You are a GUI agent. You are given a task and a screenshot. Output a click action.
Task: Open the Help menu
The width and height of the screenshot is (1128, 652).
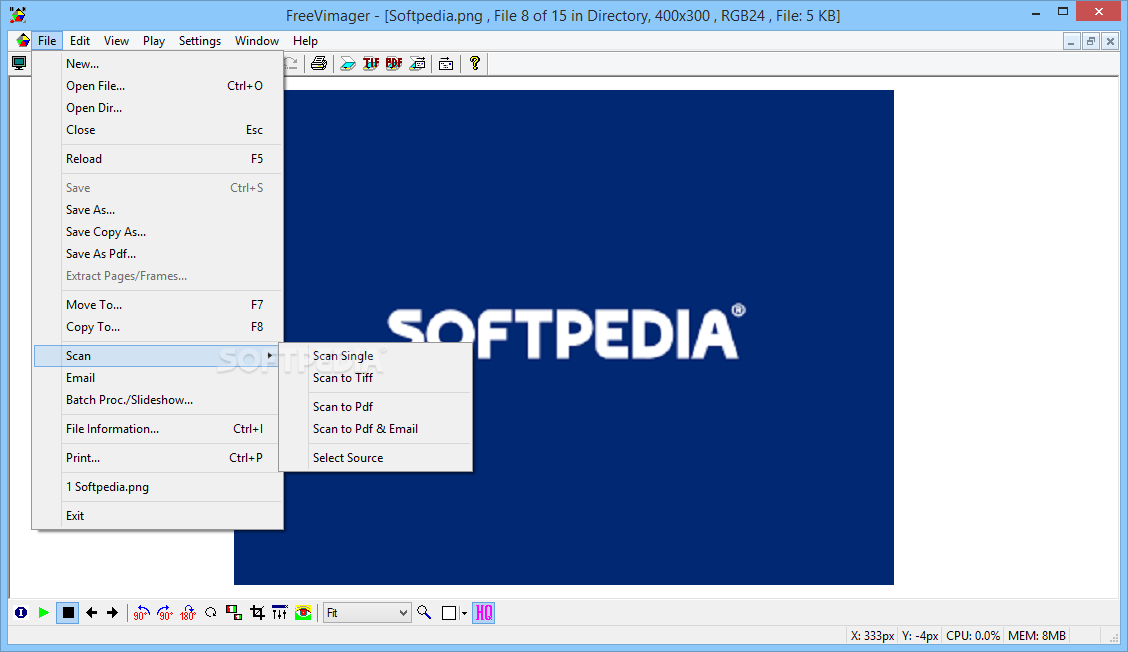pos(305,41)
